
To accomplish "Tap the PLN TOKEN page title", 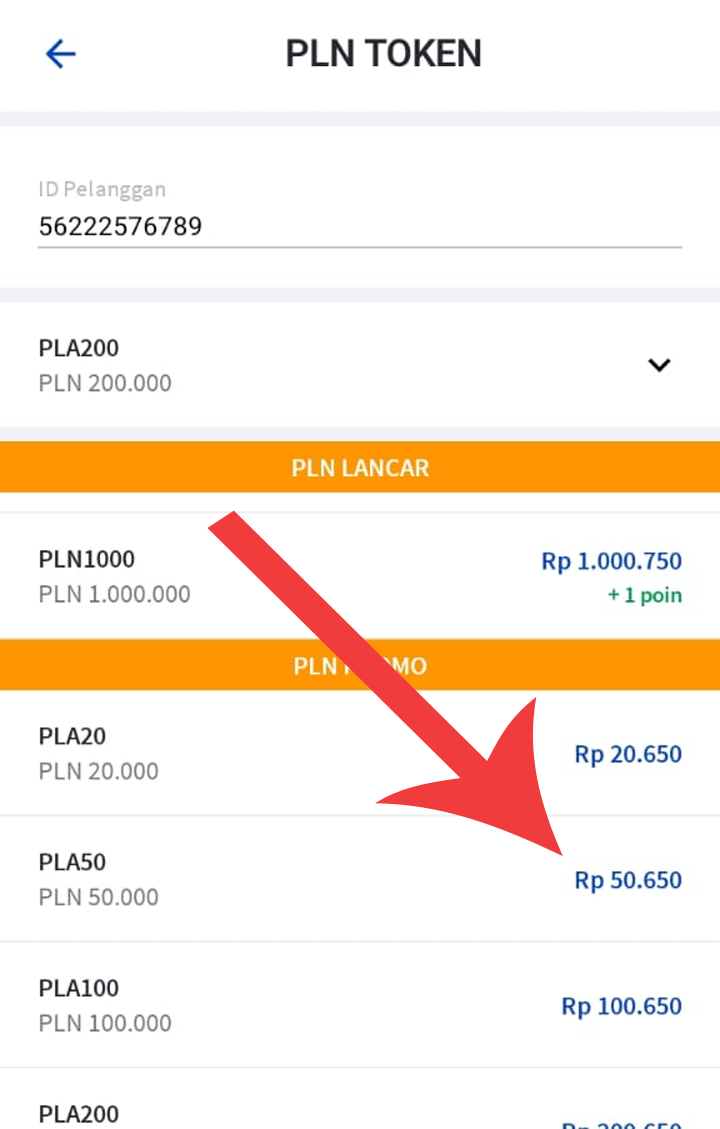I will 383,54.
